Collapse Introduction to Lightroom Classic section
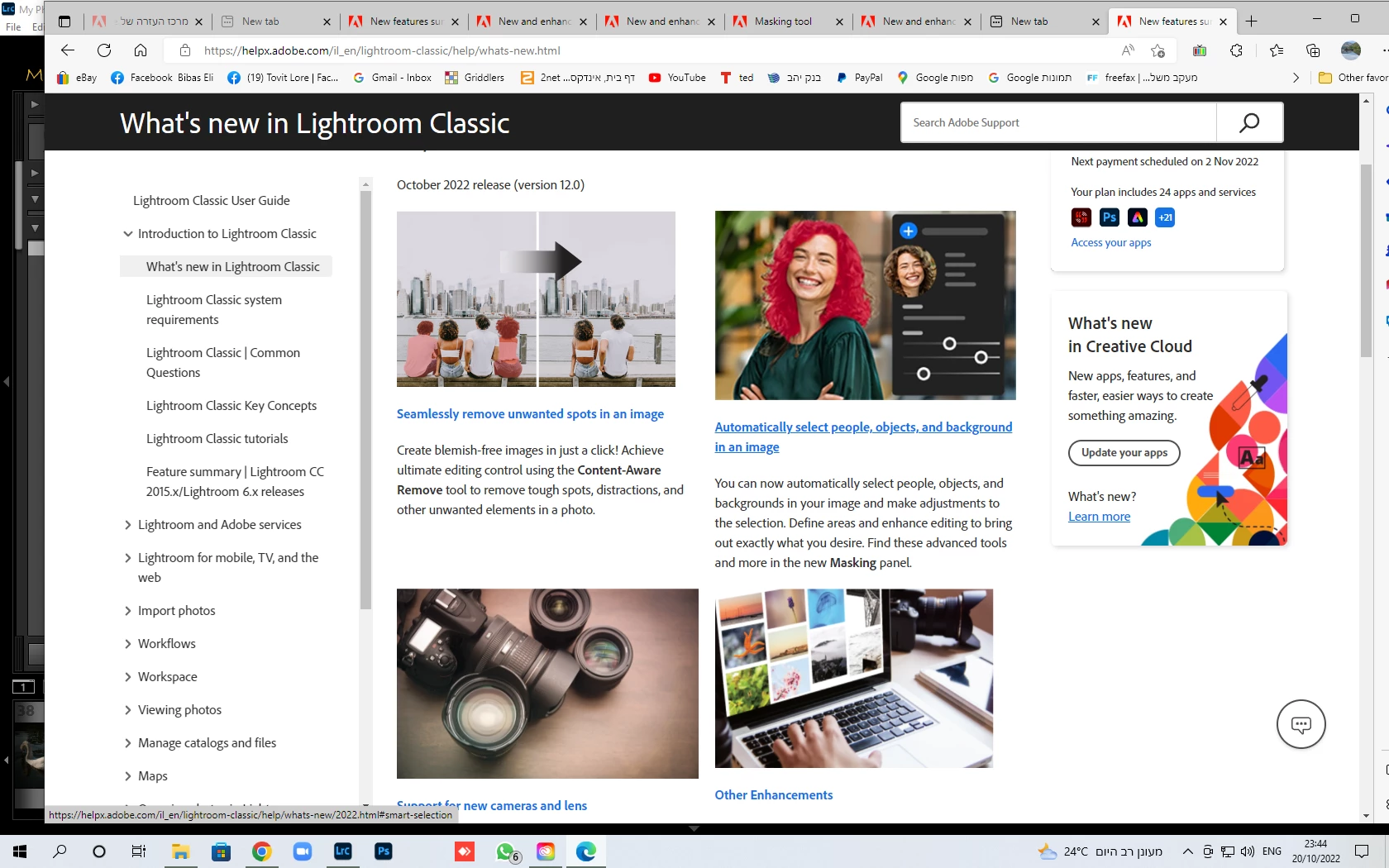The height and width of the screenshot is (868, 1389). pyautogui.click(x=128, y=234)
